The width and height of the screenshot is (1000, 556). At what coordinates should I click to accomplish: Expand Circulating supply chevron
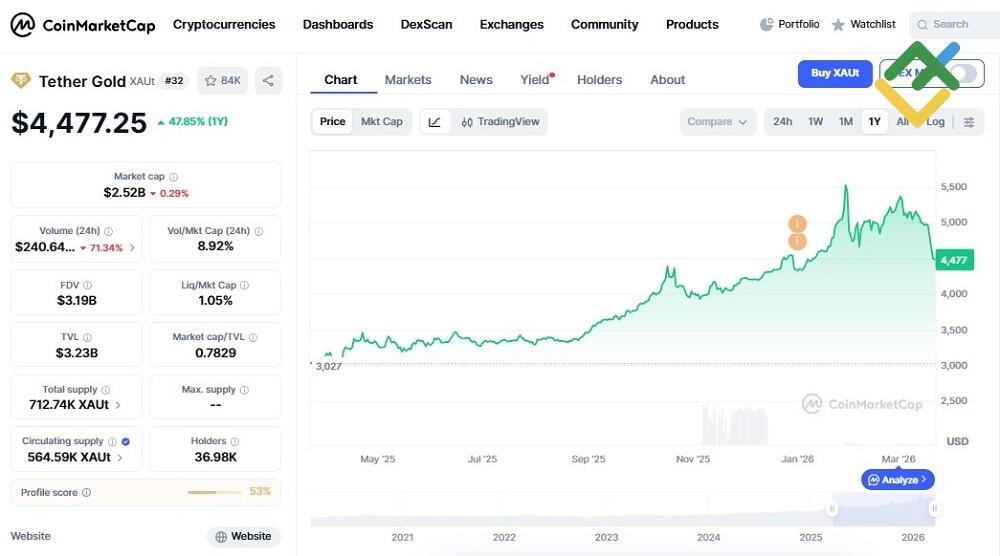point(120,458)
